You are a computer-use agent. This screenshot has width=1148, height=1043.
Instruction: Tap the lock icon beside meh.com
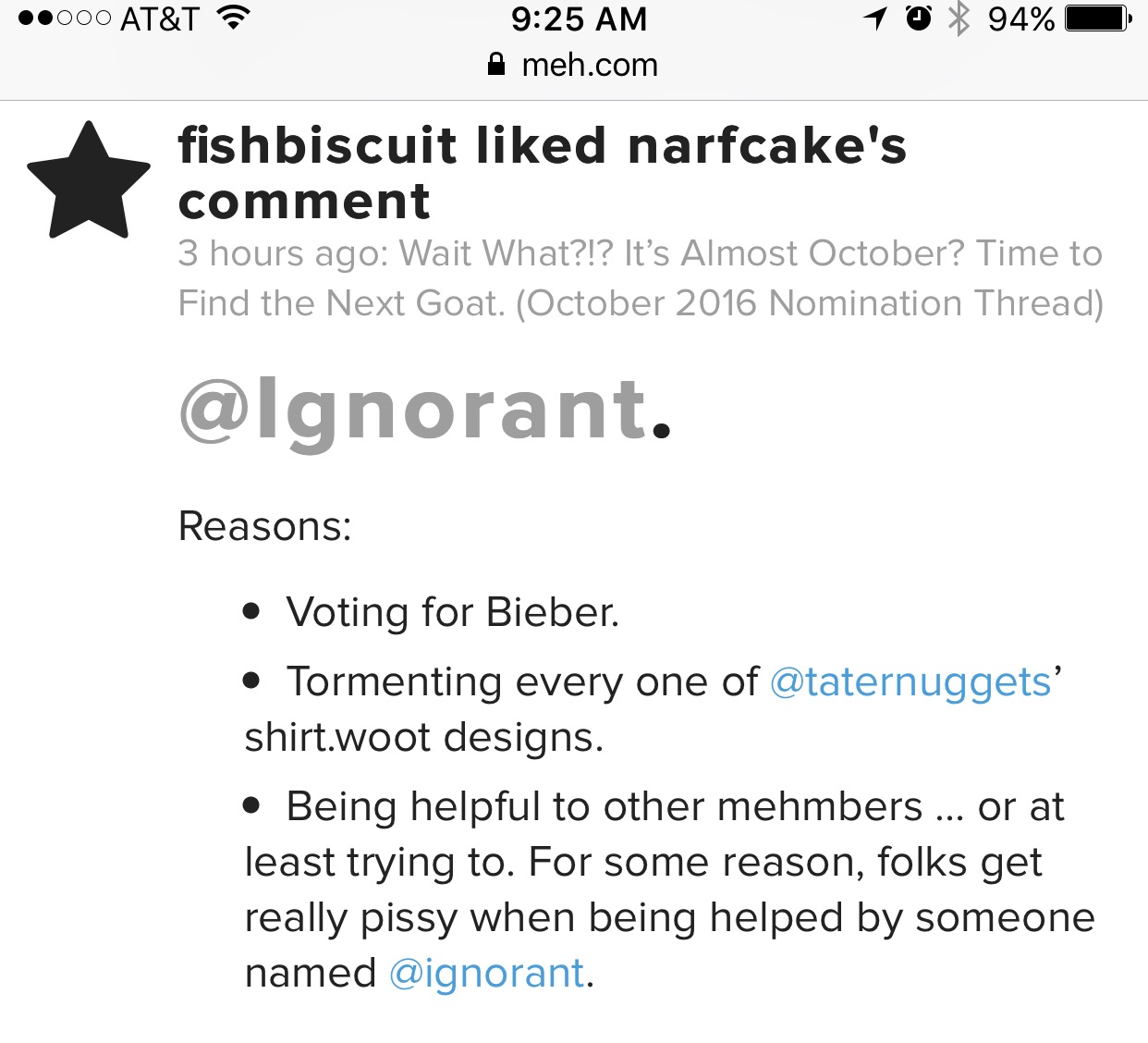point(496,64)
